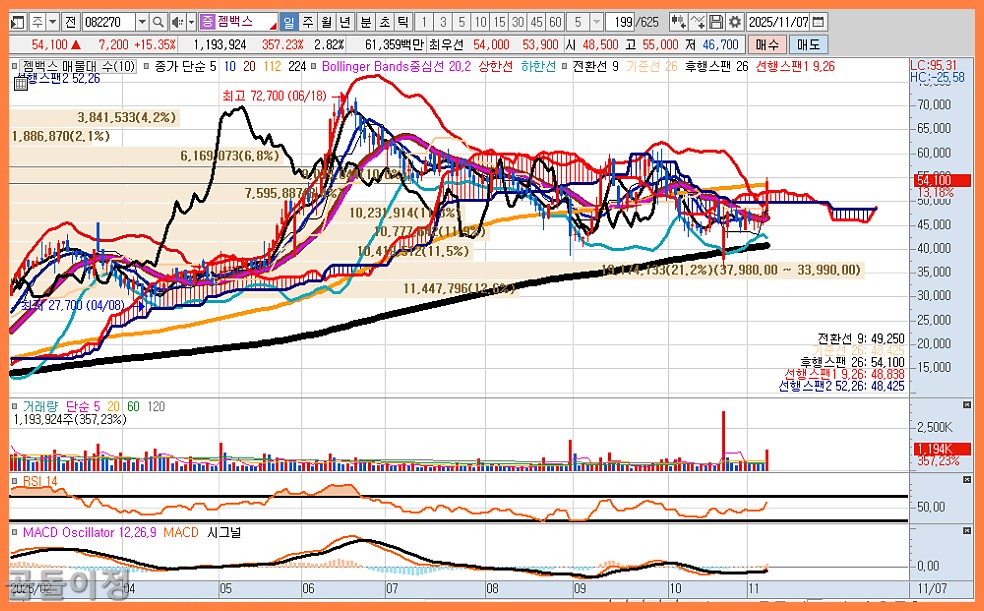Choose the 60 interval button
The width and height of the screenshot is (984, 611).
555,23
